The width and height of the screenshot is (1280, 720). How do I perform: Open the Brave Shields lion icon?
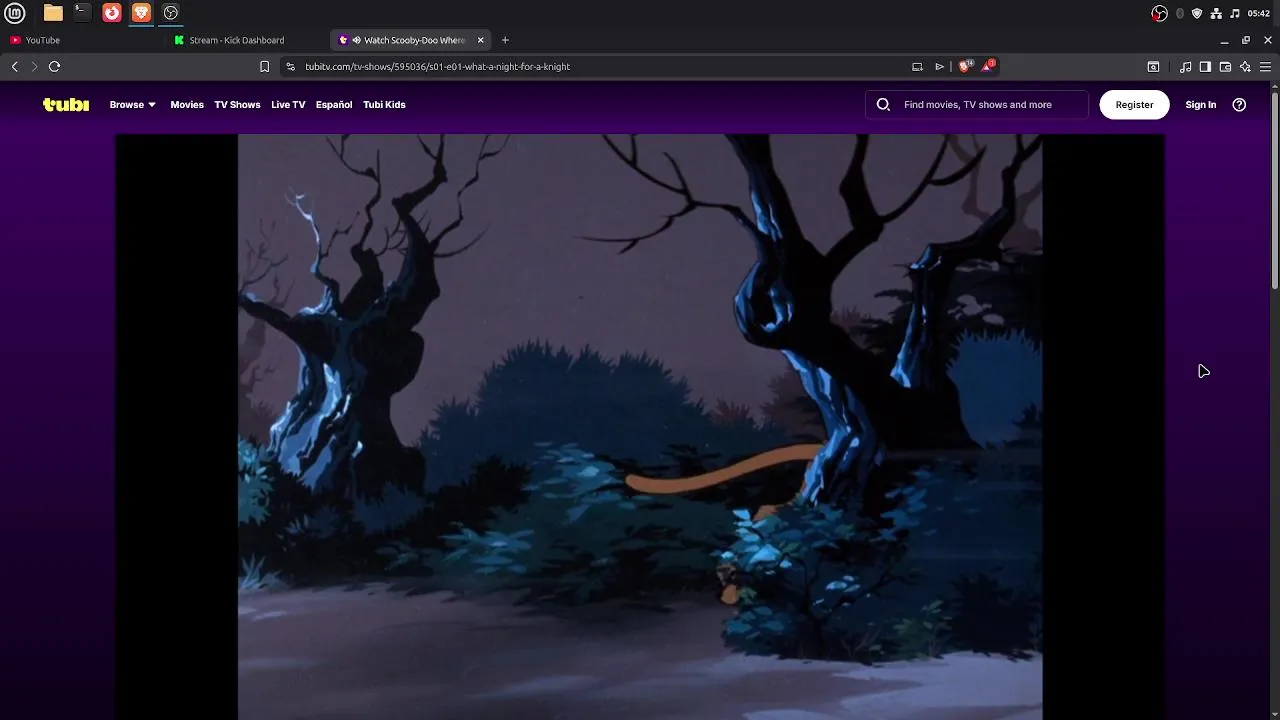[x=964, y=66]
